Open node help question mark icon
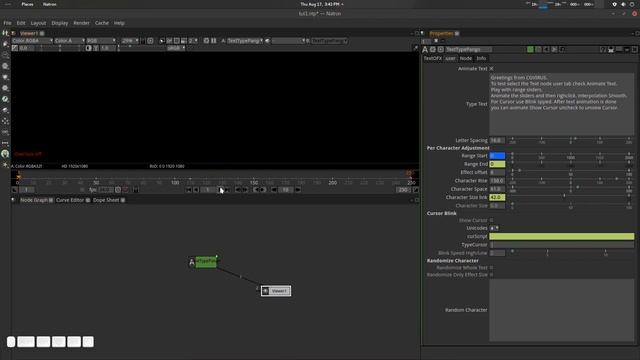The width and height of the screenshot is (640, 360). [603, 49]
